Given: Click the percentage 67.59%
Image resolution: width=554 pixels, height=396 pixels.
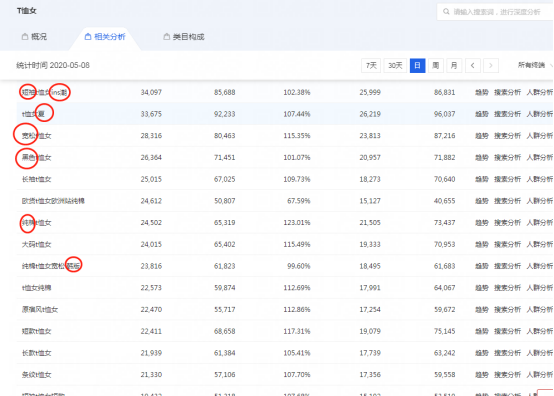Looking at the screenshot, I should pyautogui.click(x=299, y=201).
